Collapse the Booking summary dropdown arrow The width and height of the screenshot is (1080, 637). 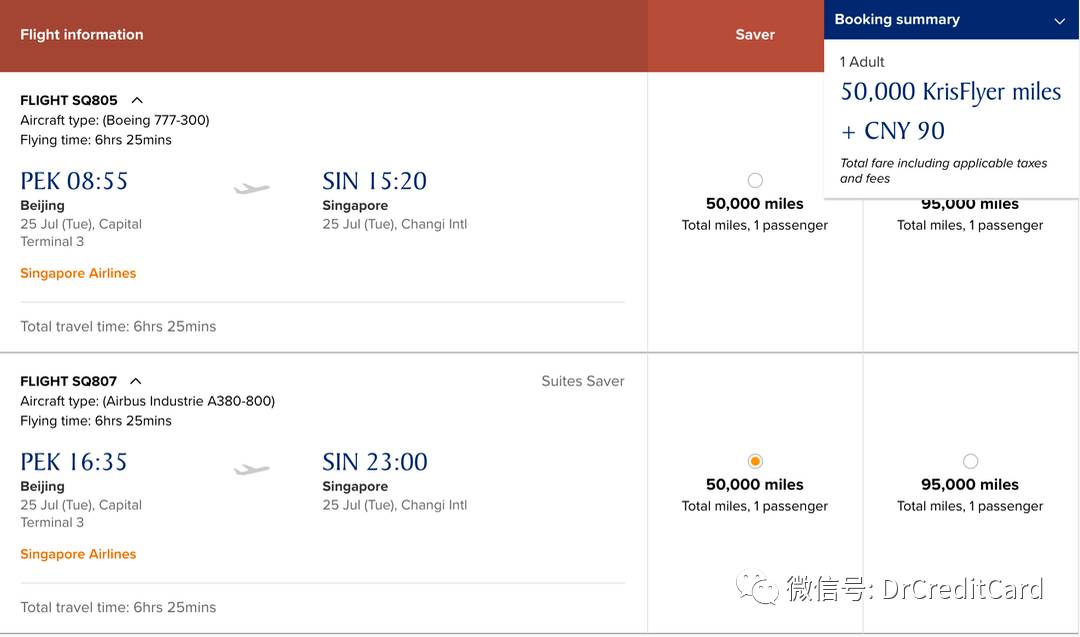1059,21
